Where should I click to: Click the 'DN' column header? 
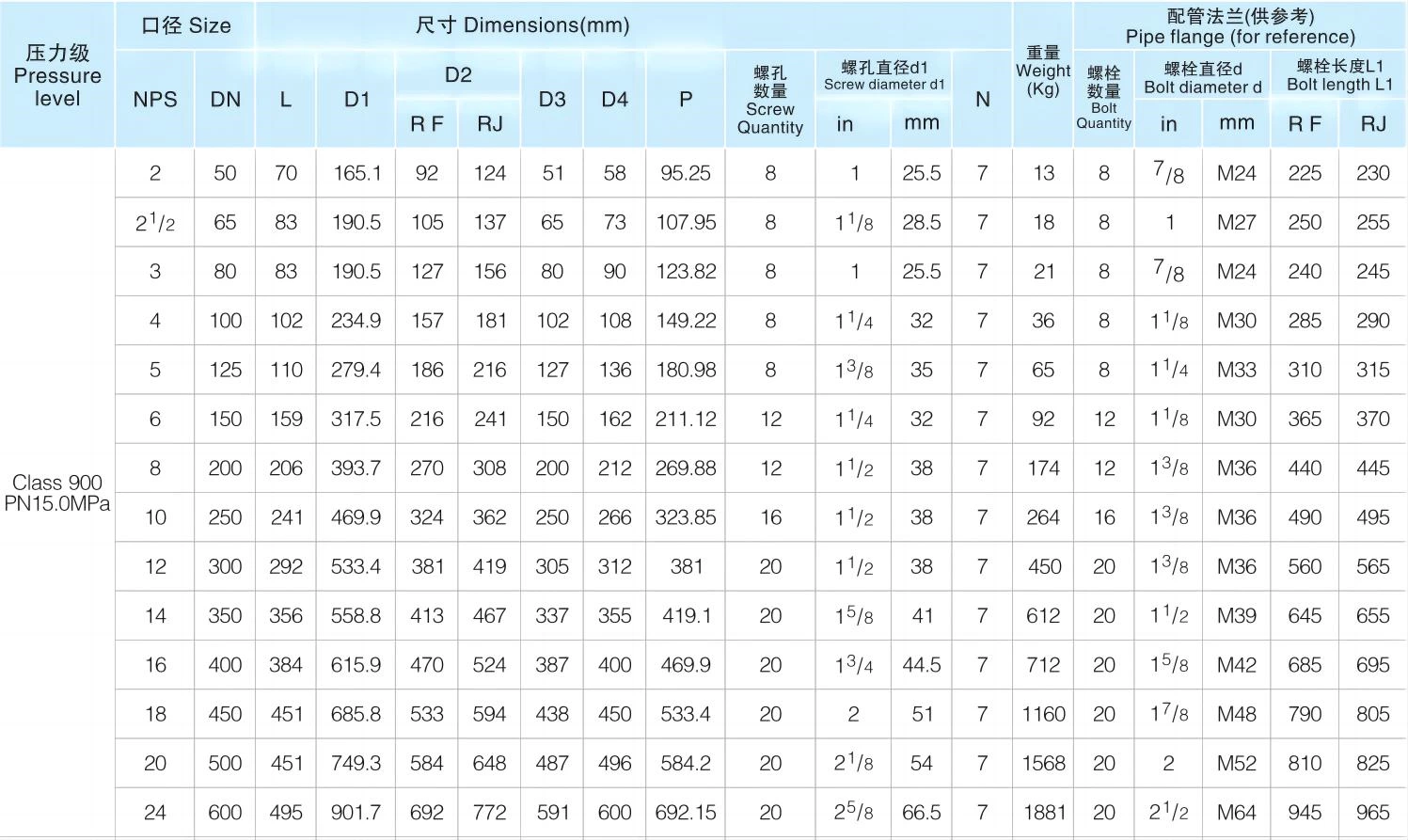click(225, 99)
